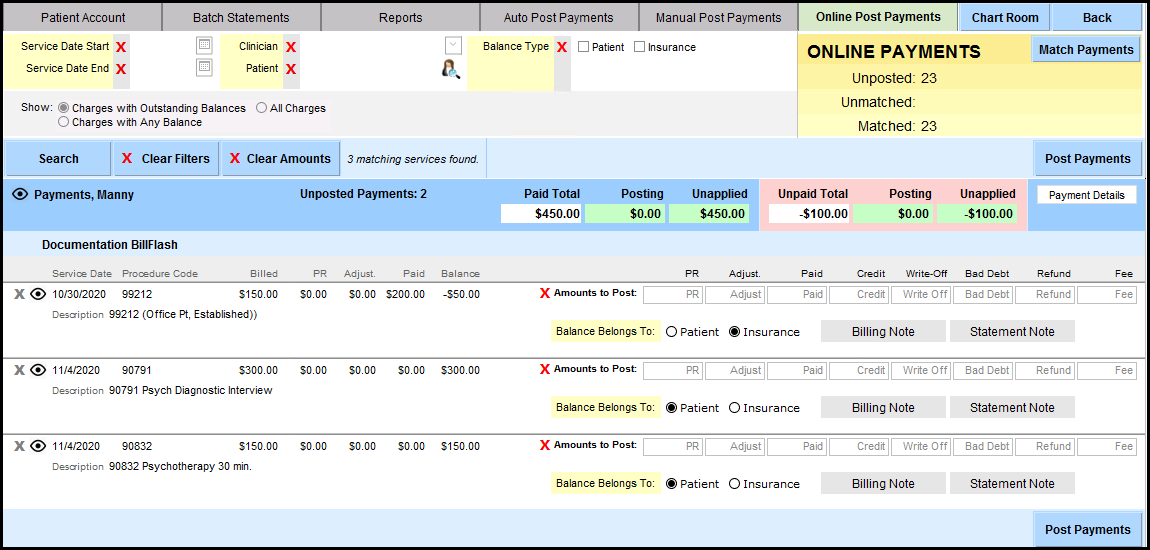This screenshot has height=550, width=1150.
Task: Open calendar picker for Service Date Start
Action: point(204,46)
